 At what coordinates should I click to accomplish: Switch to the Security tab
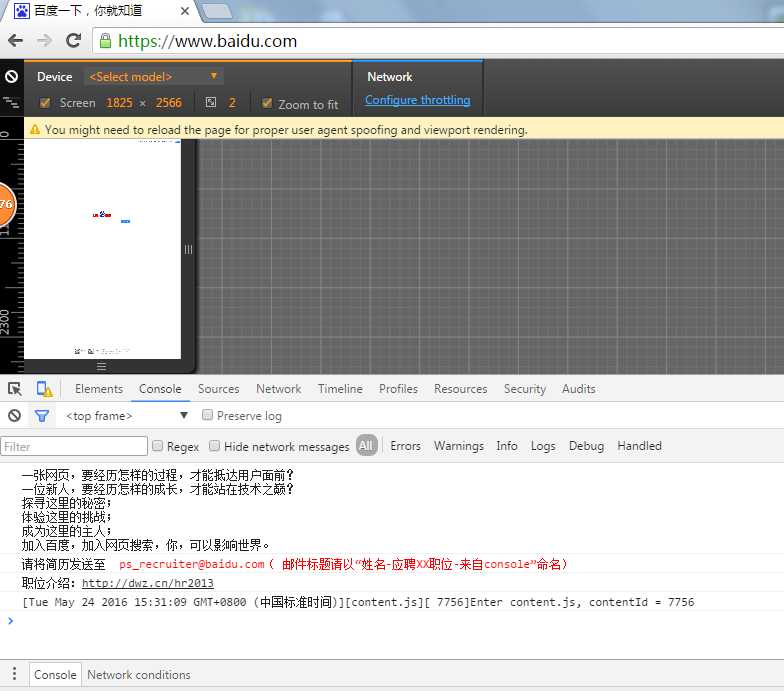[524, 388]
